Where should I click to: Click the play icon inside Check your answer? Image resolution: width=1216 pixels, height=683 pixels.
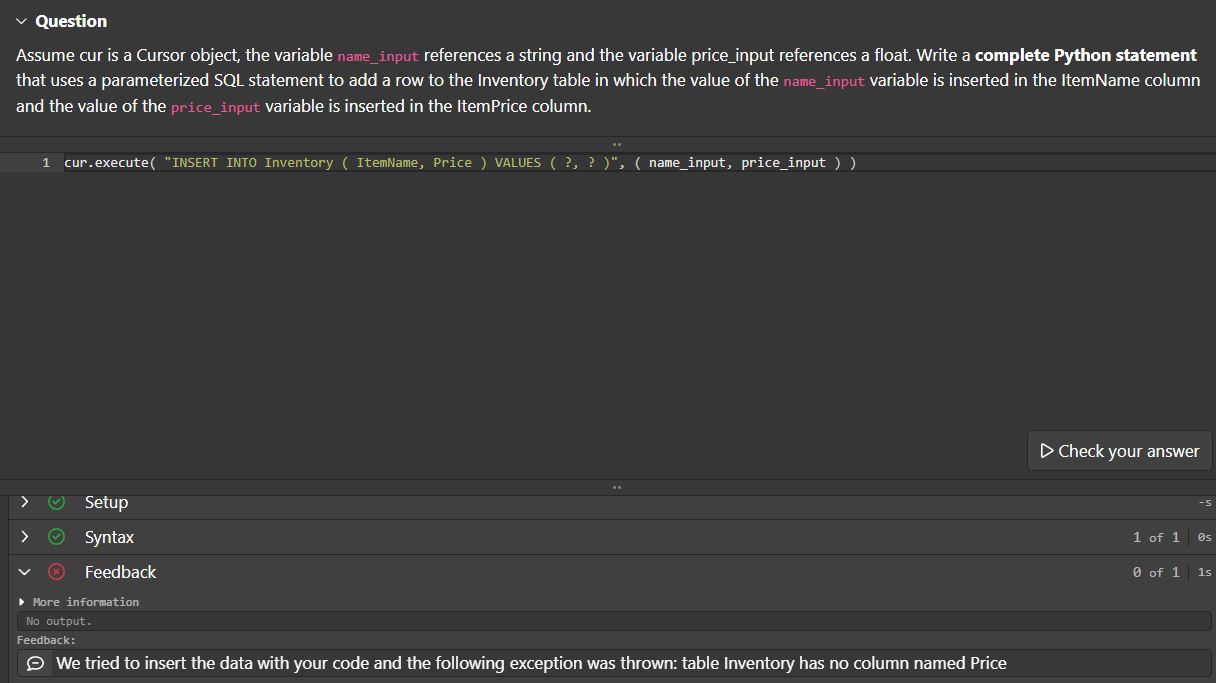click(1045, 450)
